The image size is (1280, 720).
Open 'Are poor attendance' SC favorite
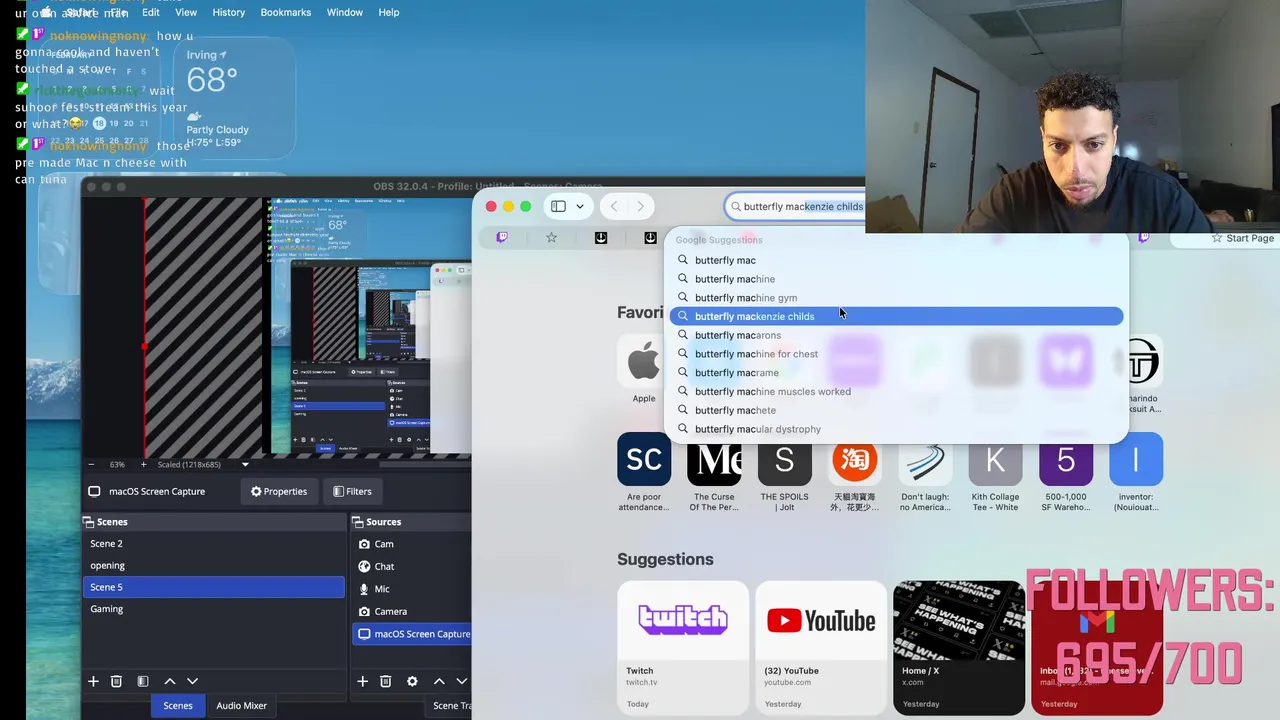click(644, 459)
